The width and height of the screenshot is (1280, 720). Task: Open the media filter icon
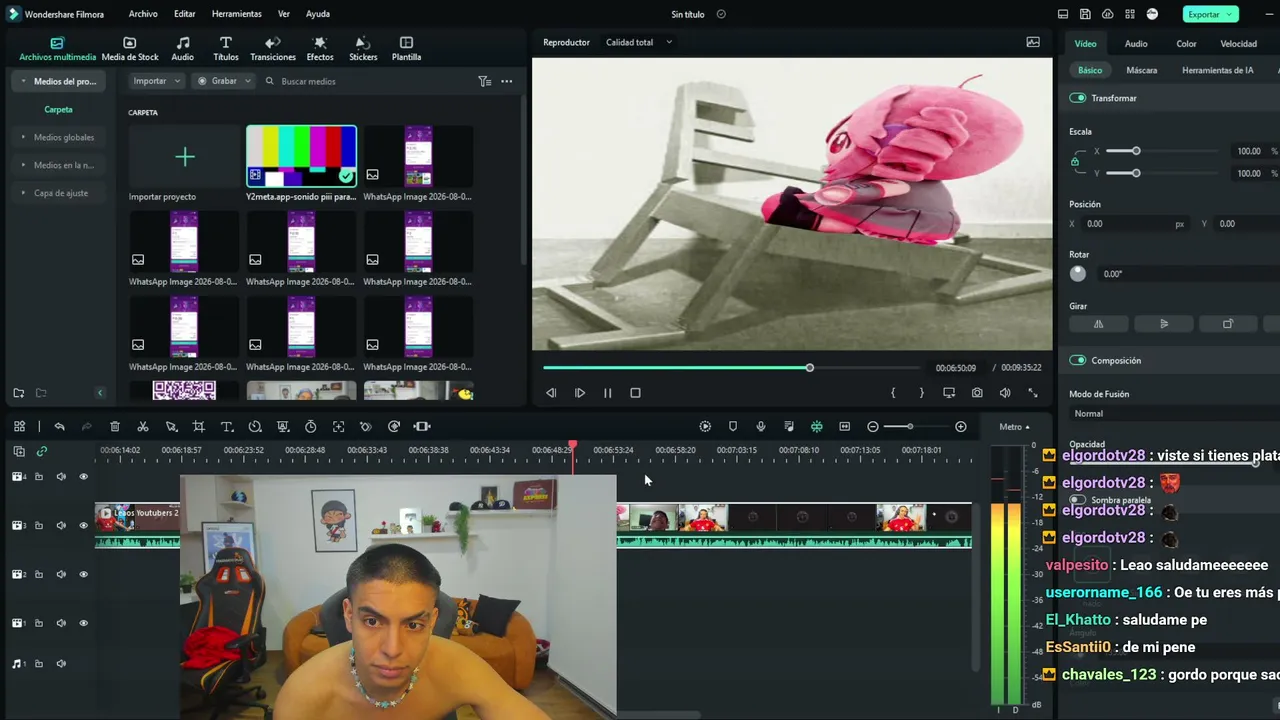click(x=484, y=81)
